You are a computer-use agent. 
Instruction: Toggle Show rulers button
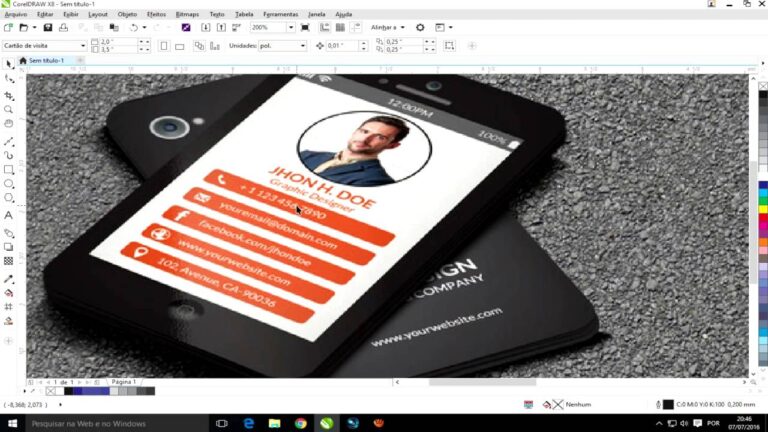(x=324, y=27)
